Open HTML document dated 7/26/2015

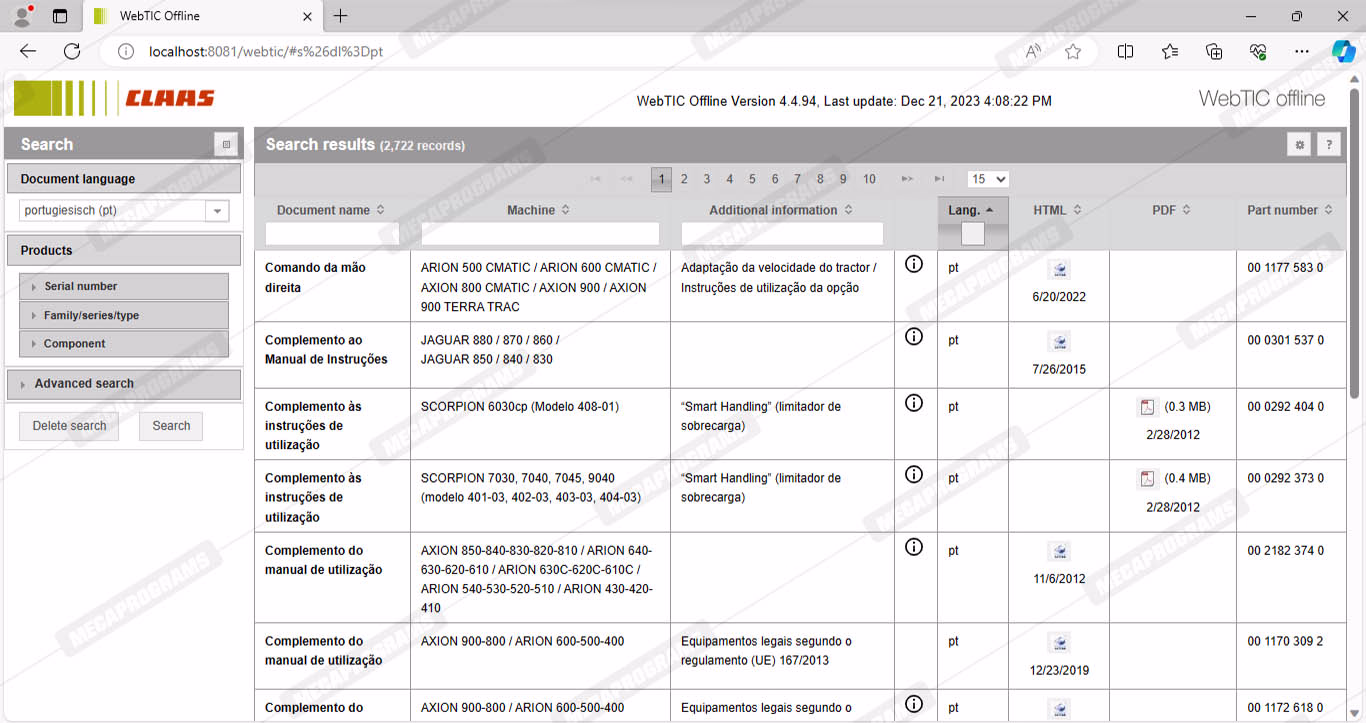[1059, 342]
